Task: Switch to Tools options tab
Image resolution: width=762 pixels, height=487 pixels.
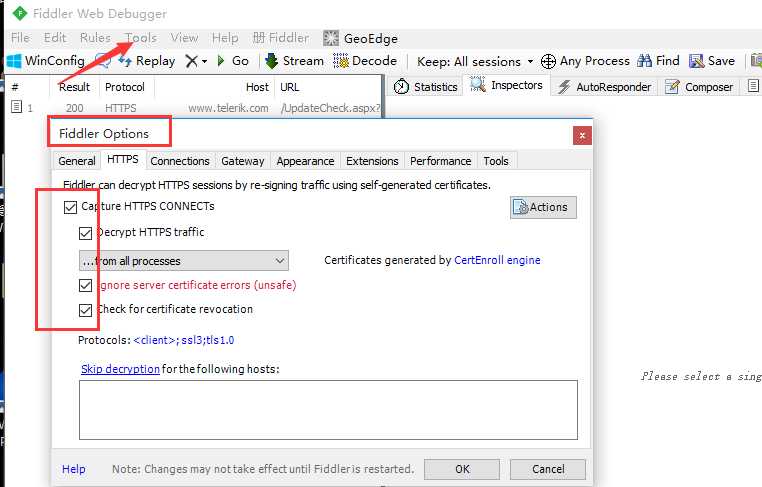Action: 496,161
